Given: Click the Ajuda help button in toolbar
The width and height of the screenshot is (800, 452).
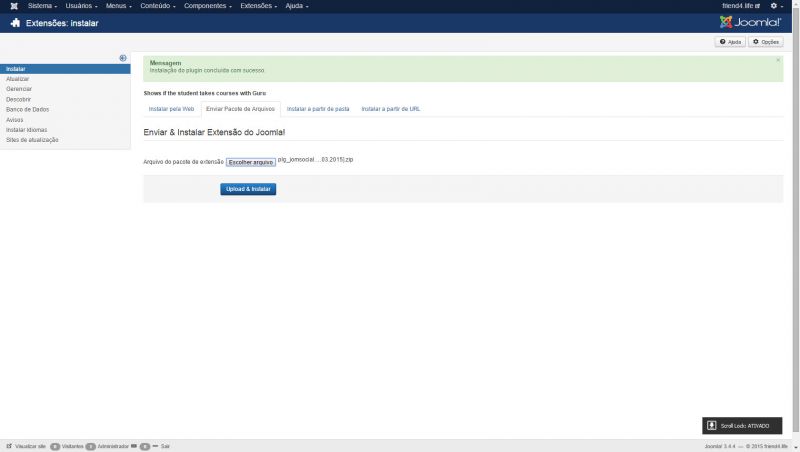Looking at the screenshot, I should coord(730,42).
